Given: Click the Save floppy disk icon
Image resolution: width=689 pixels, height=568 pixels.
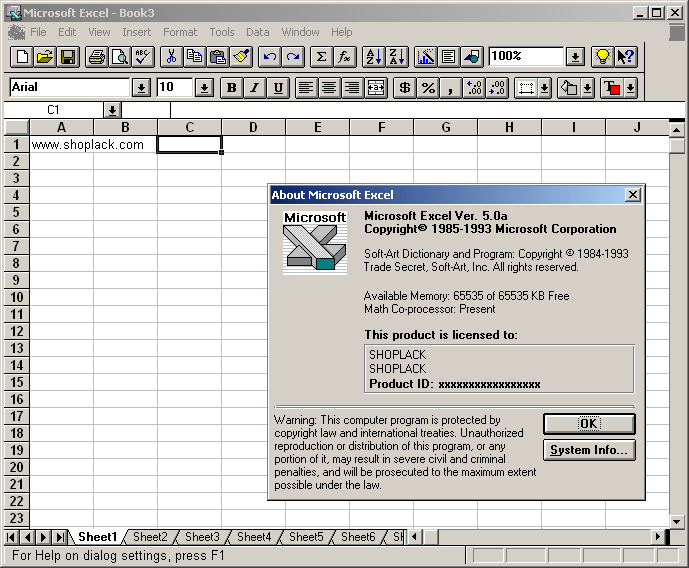Looking at the screenshot, I should (68, 57).
